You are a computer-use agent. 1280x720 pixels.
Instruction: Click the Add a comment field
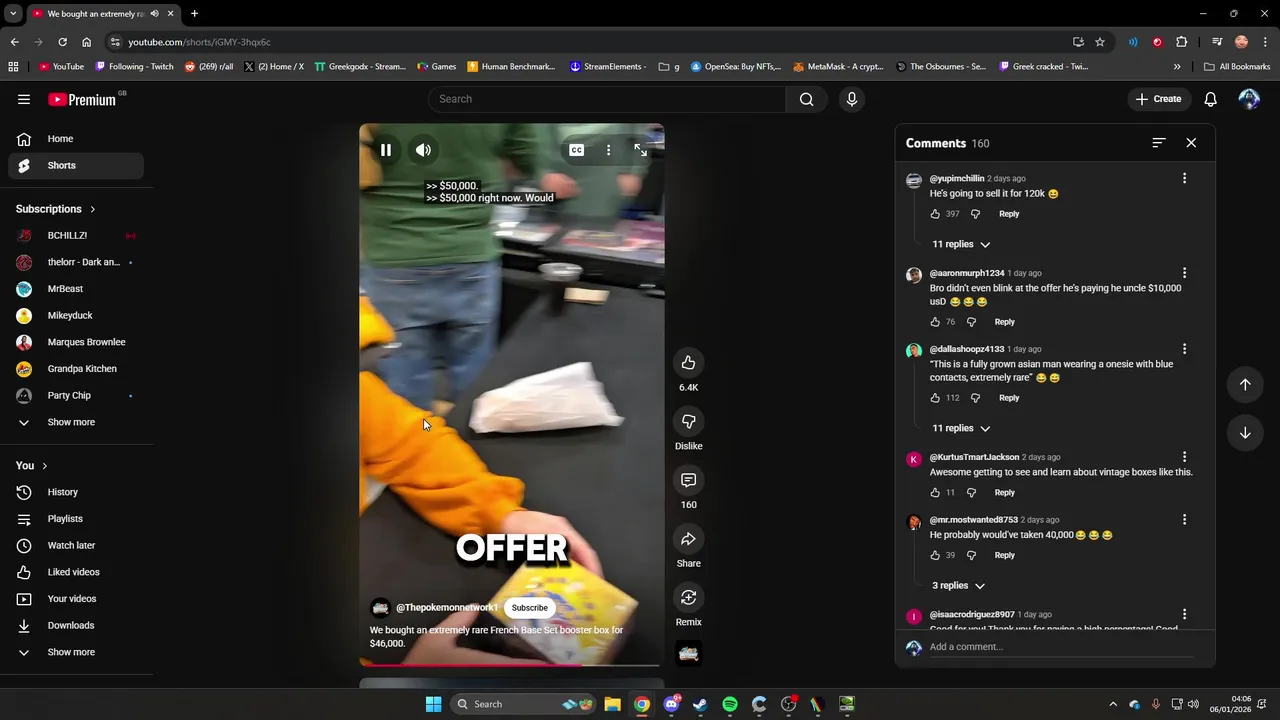click(x=1060, y=647)
